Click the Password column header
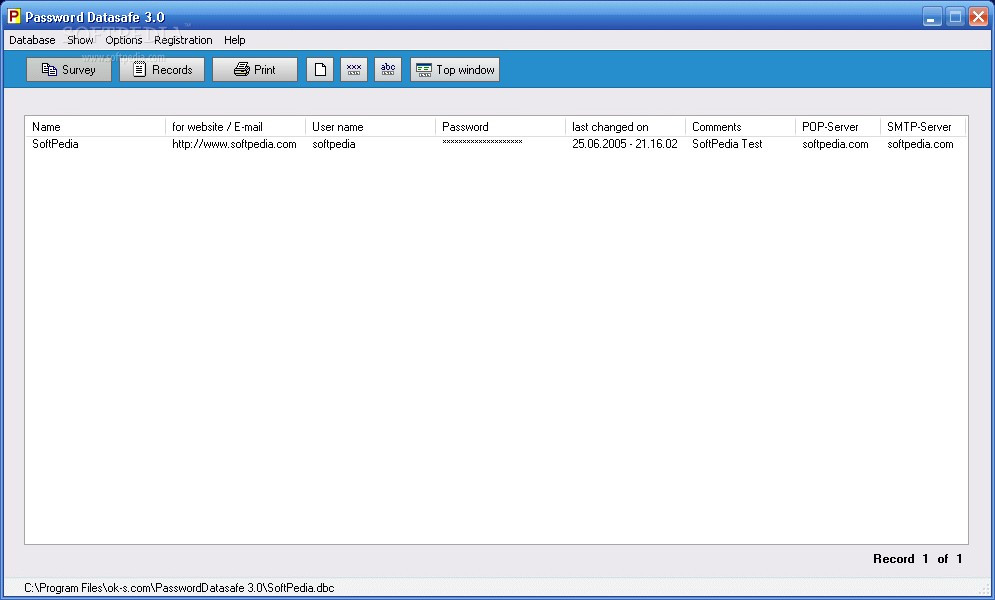 [x=501, y=127]
